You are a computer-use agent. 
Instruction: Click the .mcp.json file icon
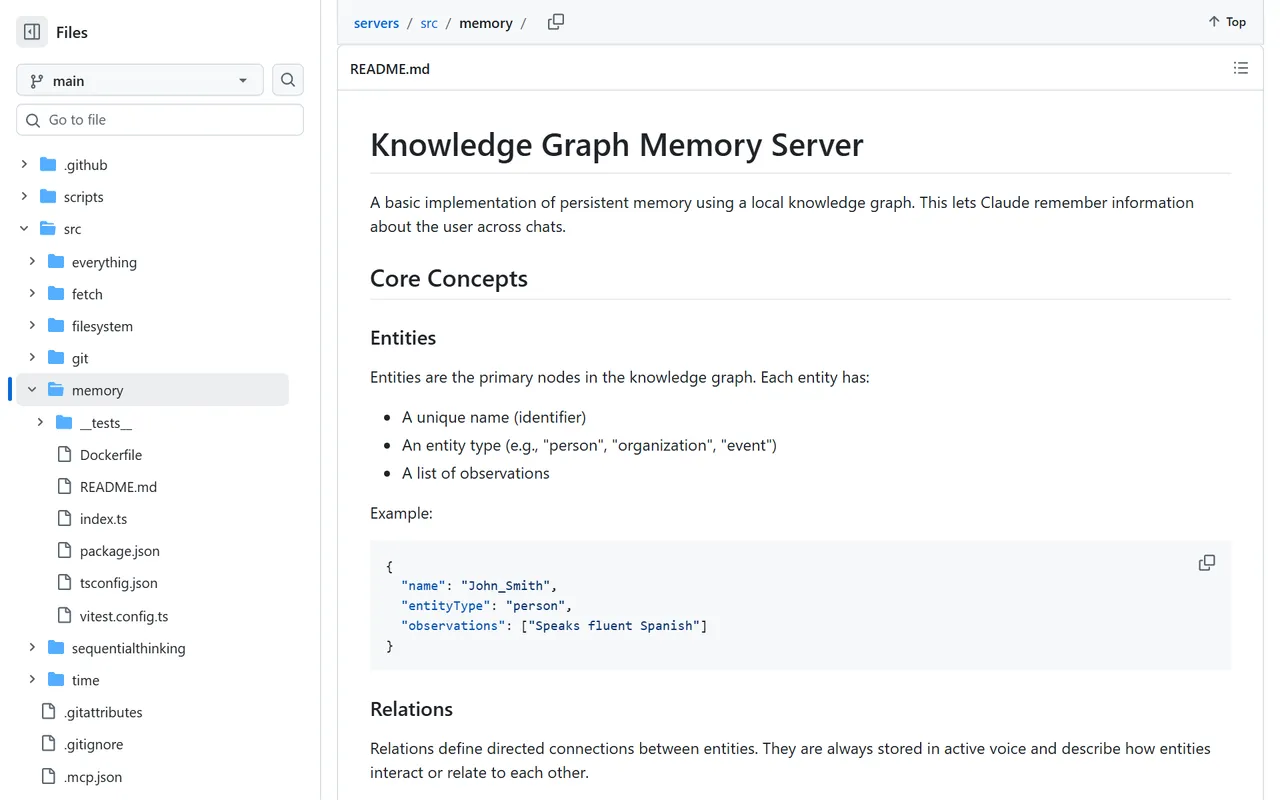click(x=48, y=776)
